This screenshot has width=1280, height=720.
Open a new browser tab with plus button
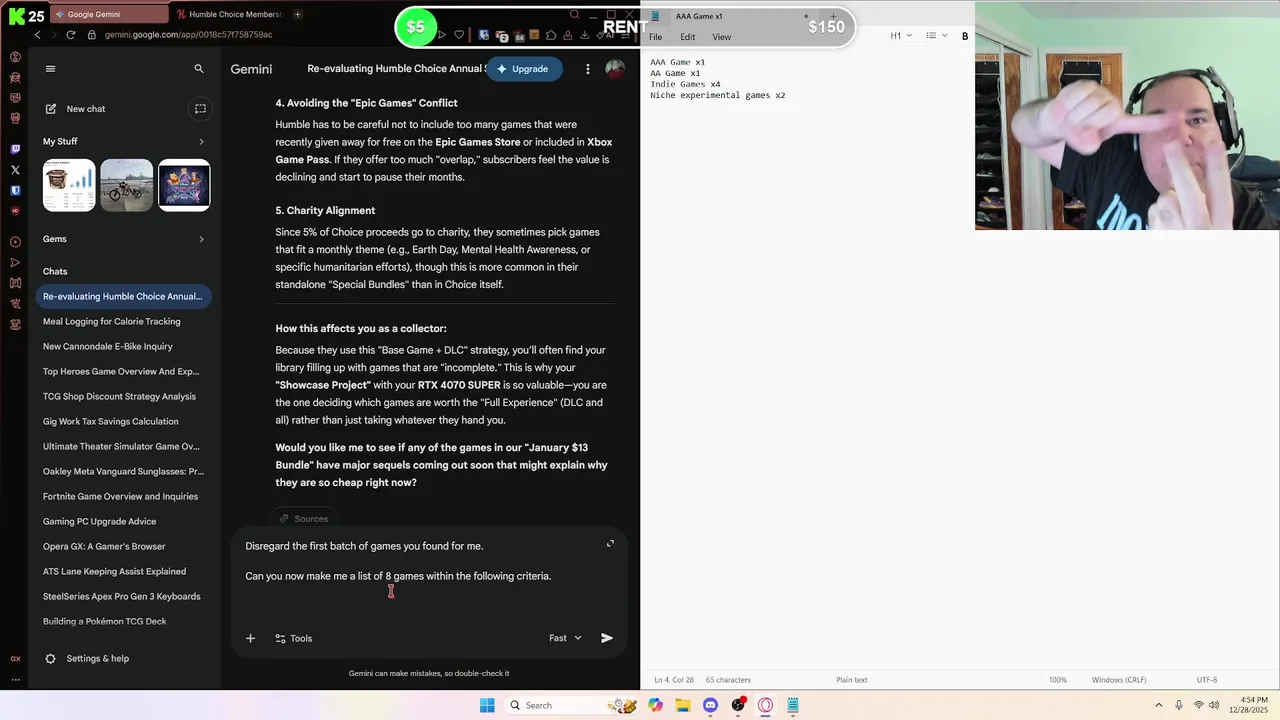click(x=298, y=14)
